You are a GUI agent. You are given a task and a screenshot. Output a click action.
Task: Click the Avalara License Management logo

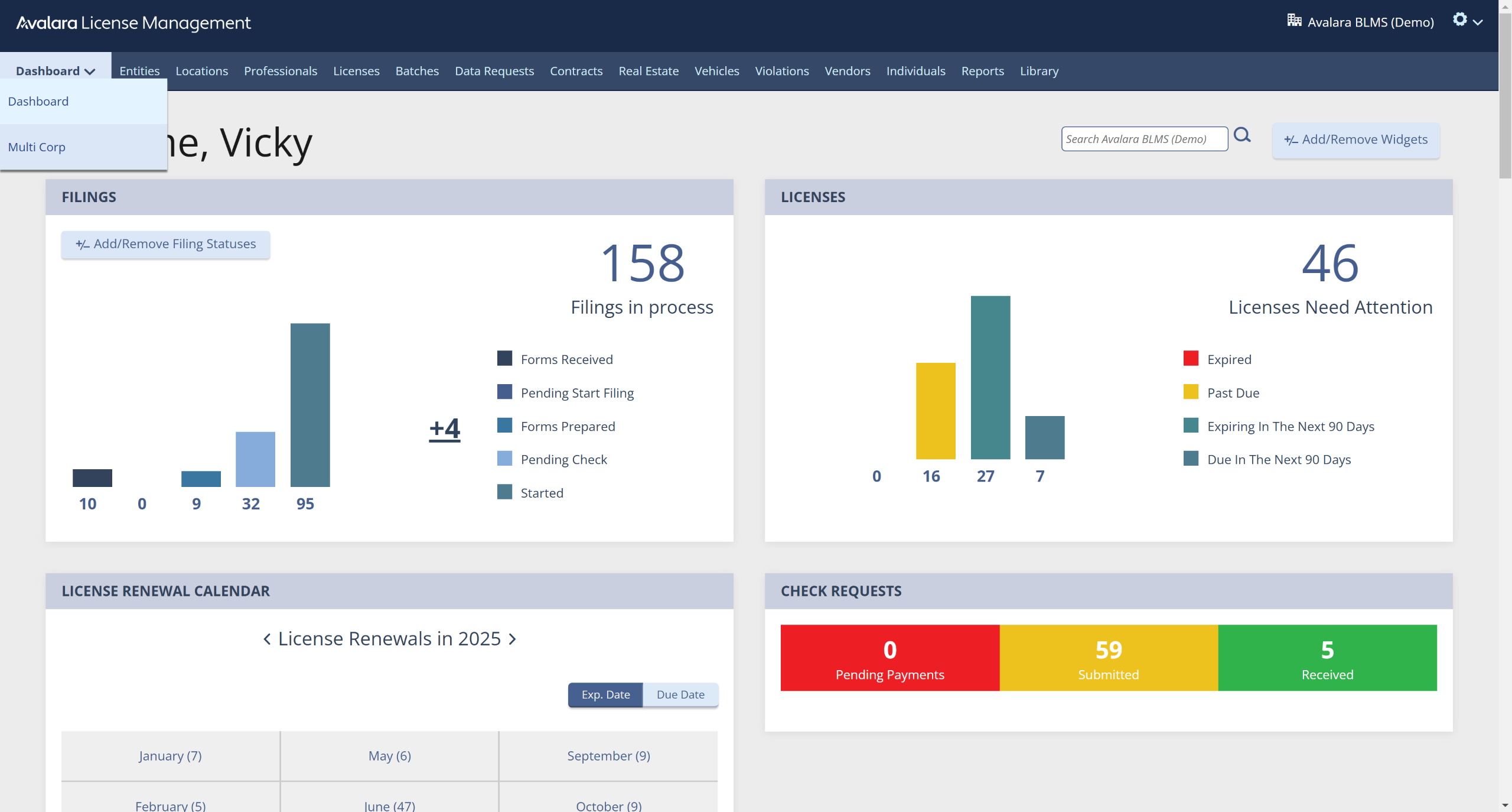[133, 23]
